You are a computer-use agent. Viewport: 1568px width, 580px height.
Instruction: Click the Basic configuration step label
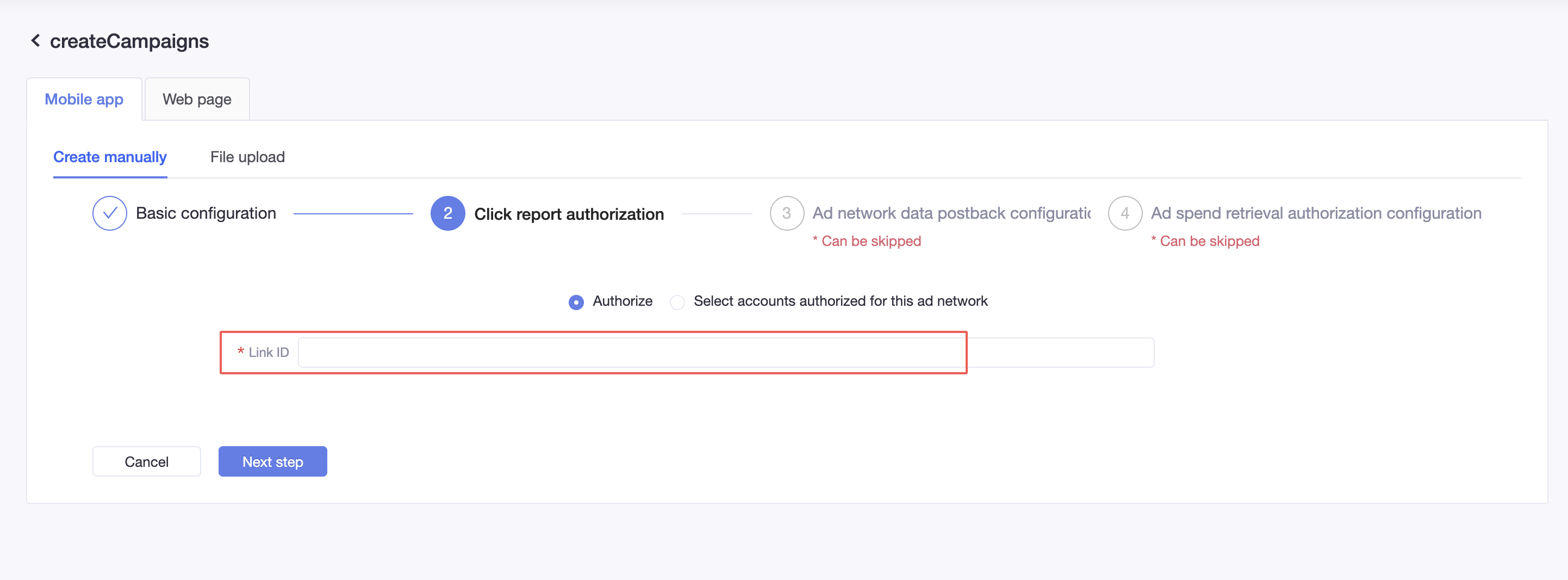tap(207, 213)
